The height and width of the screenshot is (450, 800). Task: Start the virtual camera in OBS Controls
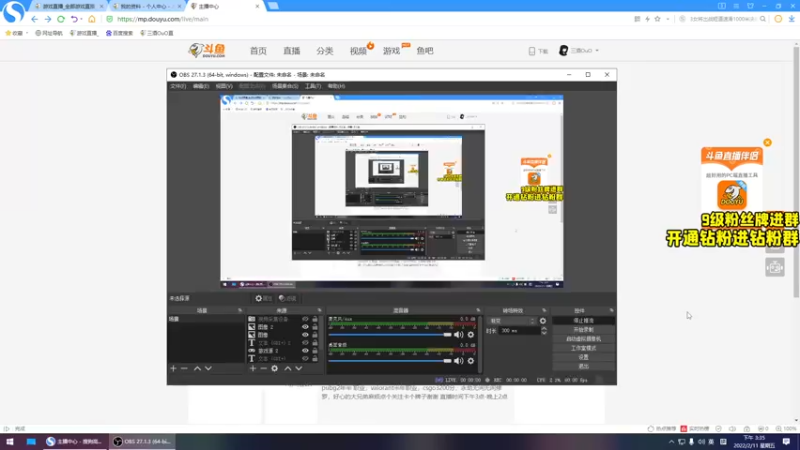584,339
